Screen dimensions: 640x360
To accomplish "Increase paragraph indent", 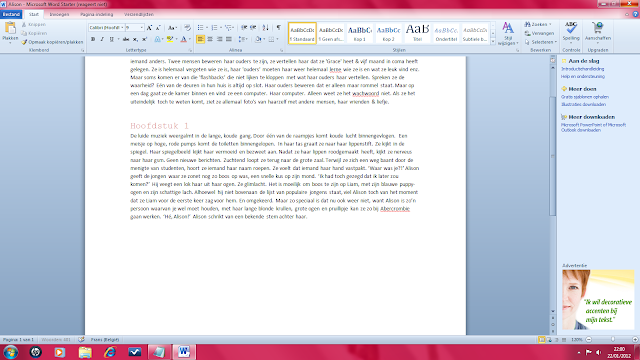I will 253,28.
